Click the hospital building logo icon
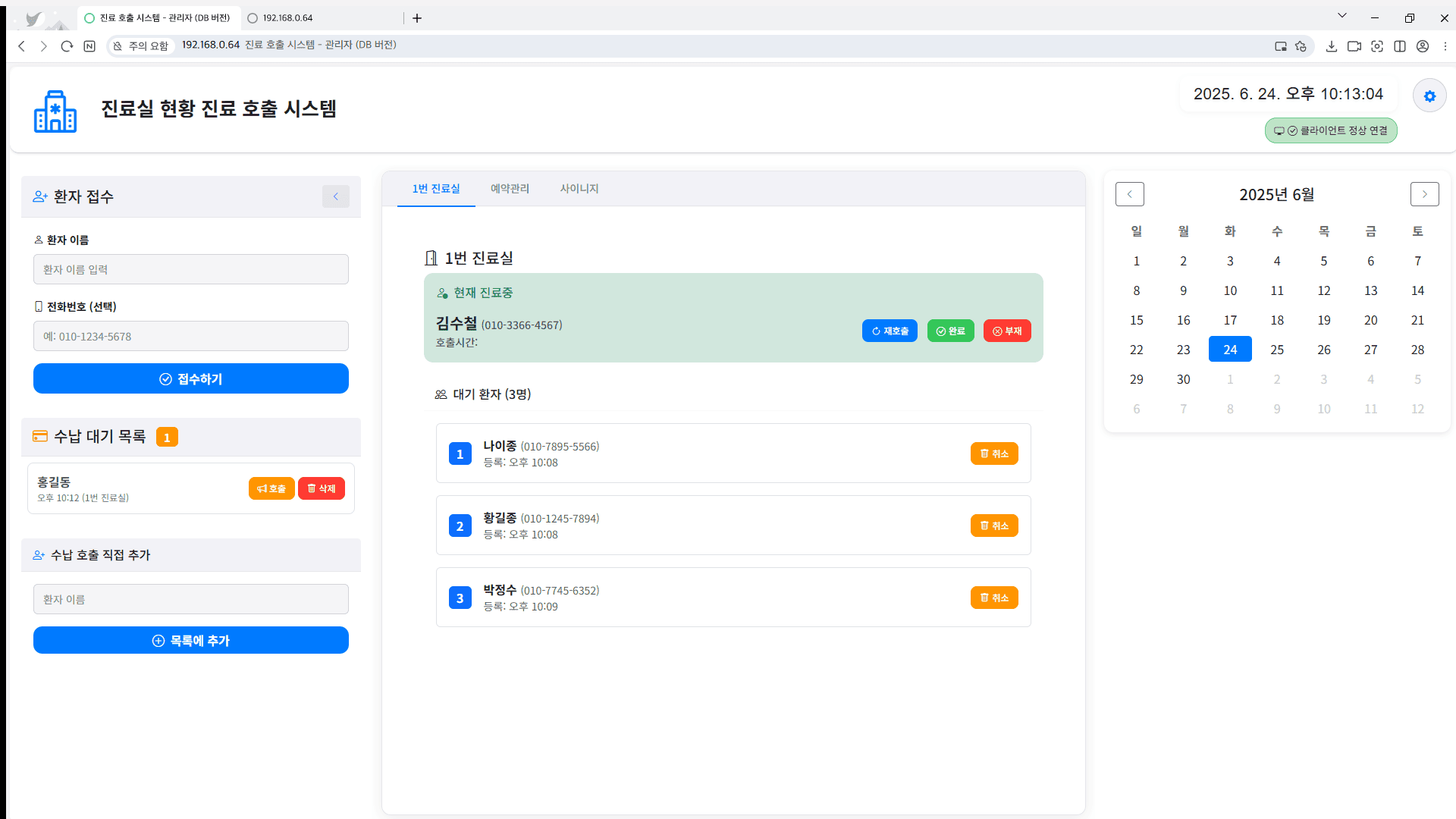 click(x=55, y=111)
